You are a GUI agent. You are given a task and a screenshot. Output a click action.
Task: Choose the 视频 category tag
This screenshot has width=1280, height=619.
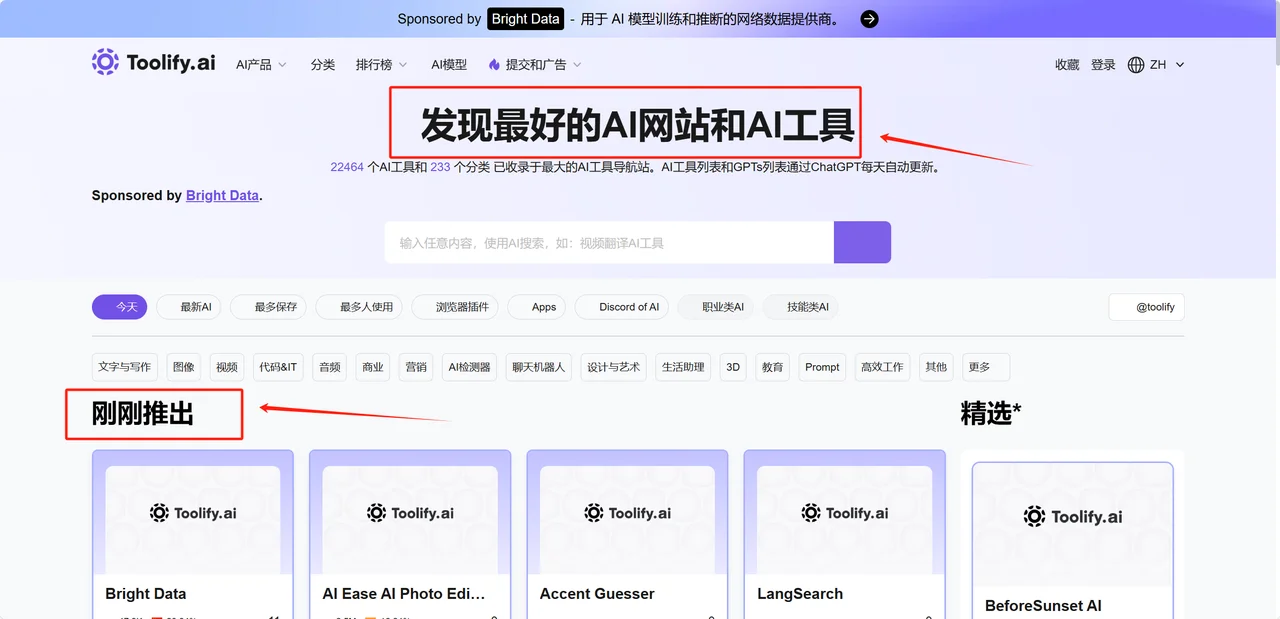point(227,367)
